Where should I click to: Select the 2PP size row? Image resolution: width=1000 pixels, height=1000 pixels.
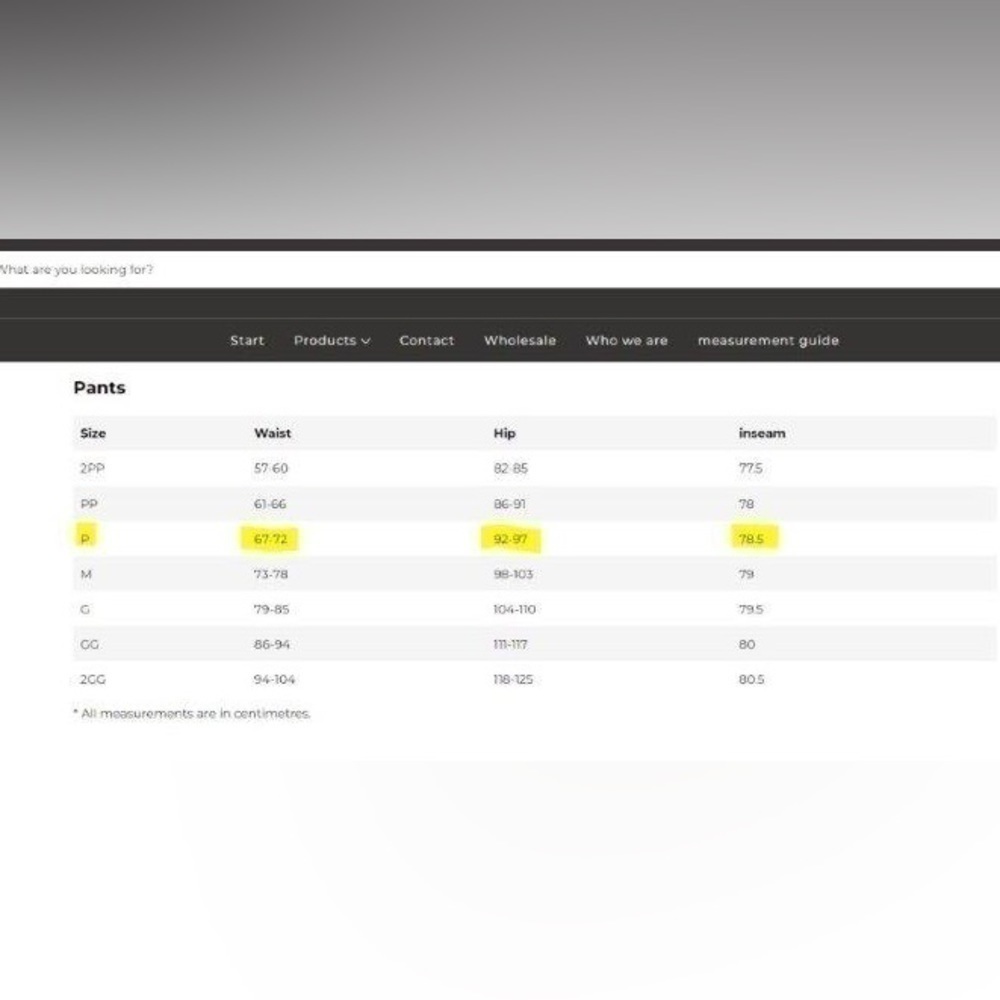tap(534, 468)
